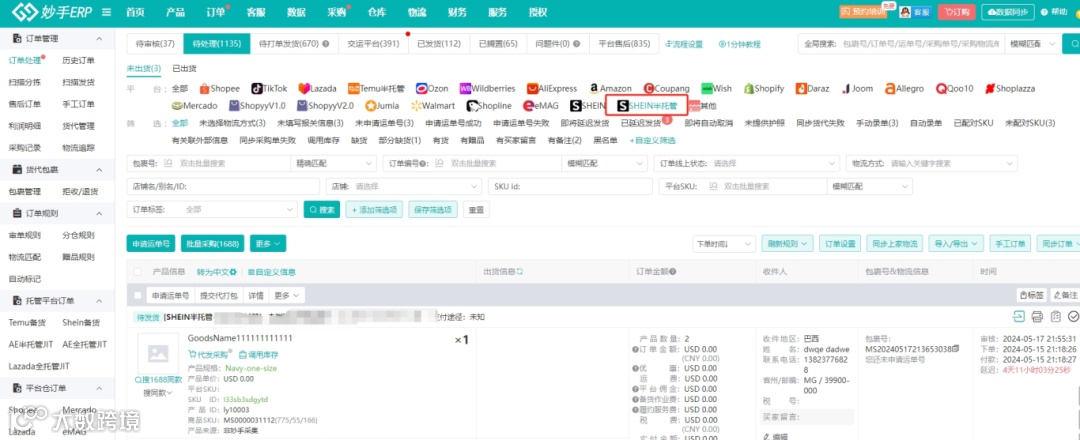Open the 刷新规则 dropdown
Screen dimensions: 1080x440
[787, 243]
